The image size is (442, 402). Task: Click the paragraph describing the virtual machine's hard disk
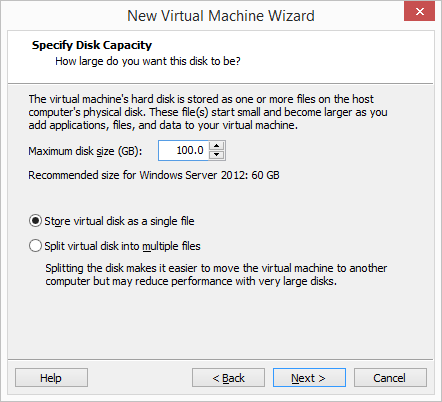click(208, 112)
